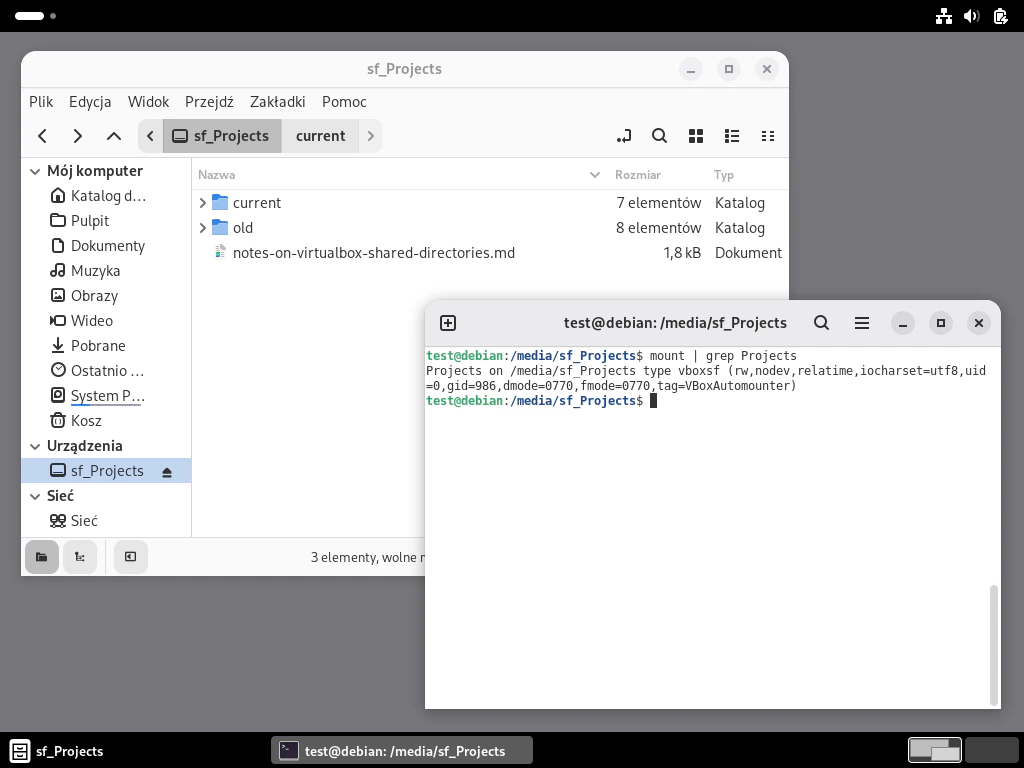The height and width of the screenshot is (768, 1024).
Task: Open the Zakładki menu
Action: coord(277,101)
